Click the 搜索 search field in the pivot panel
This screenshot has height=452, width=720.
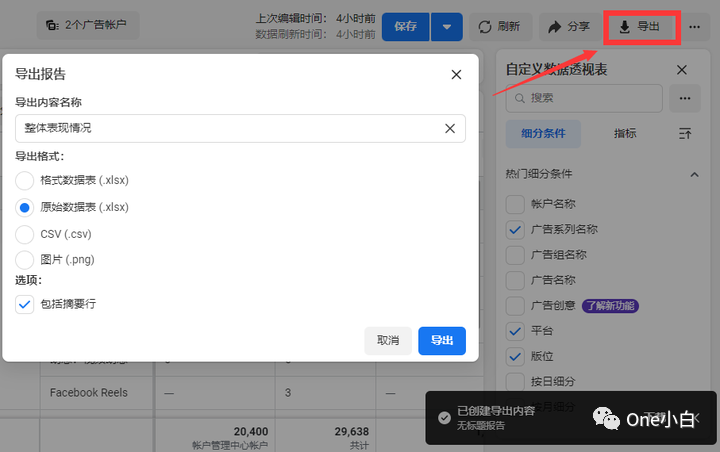point(584,98)
